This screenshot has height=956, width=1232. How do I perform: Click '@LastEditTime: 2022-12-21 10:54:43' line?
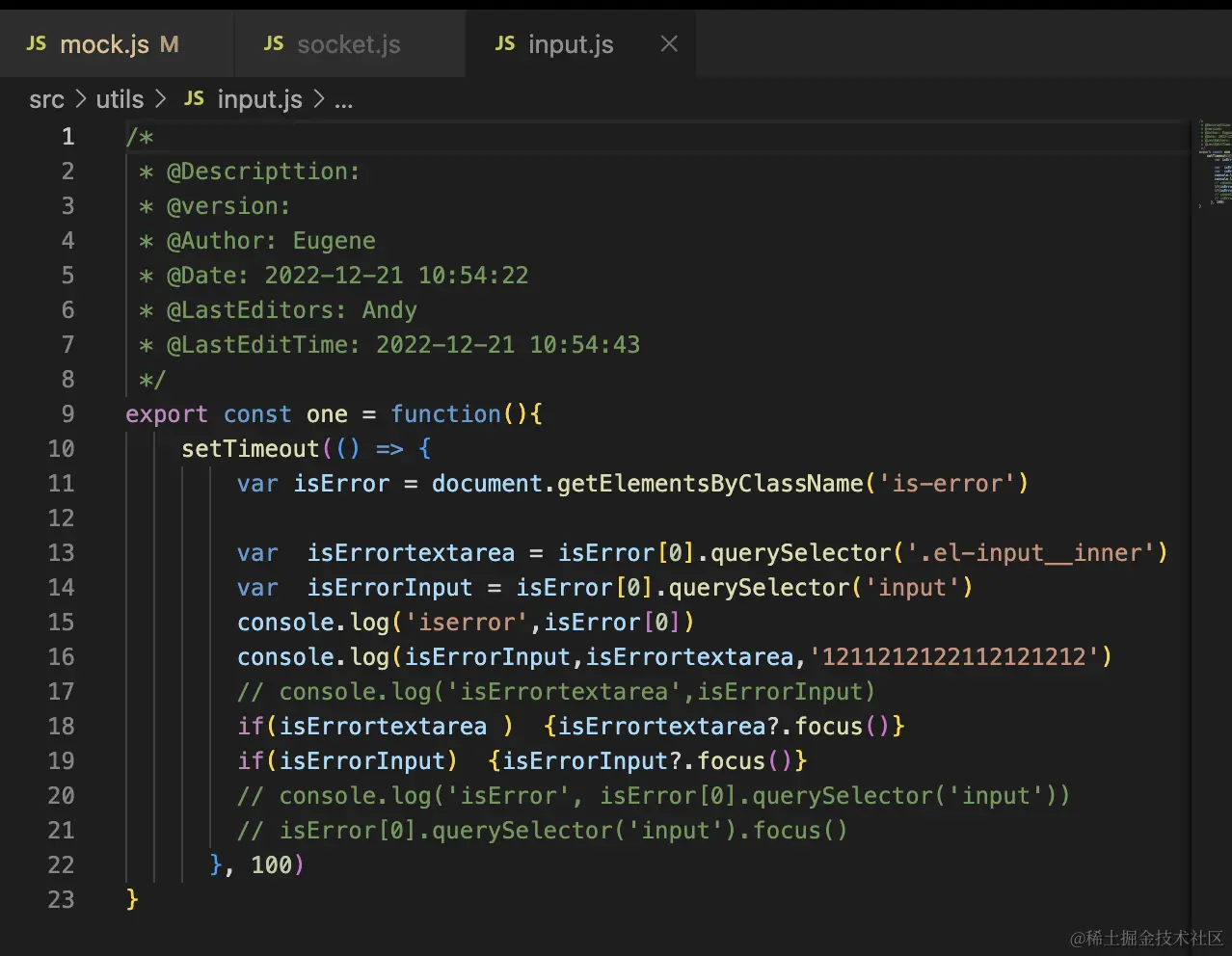403,345
